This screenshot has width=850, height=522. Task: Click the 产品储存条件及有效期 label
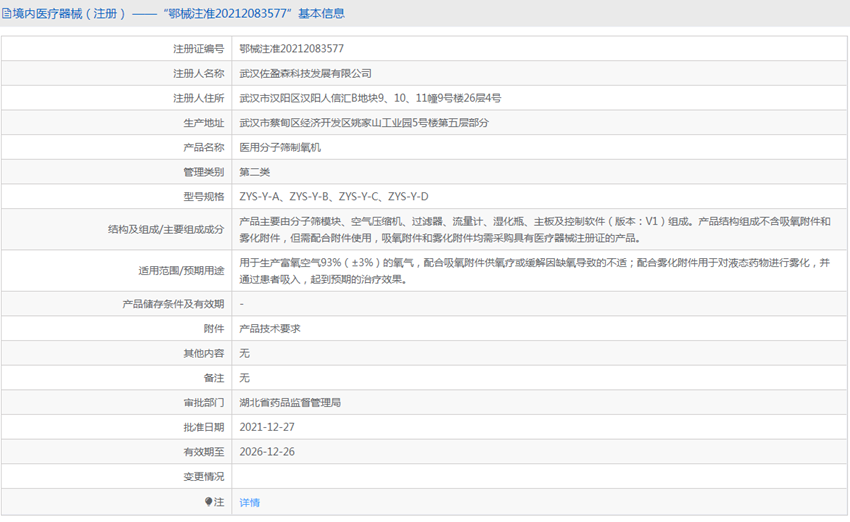click(x=173, y=304)
